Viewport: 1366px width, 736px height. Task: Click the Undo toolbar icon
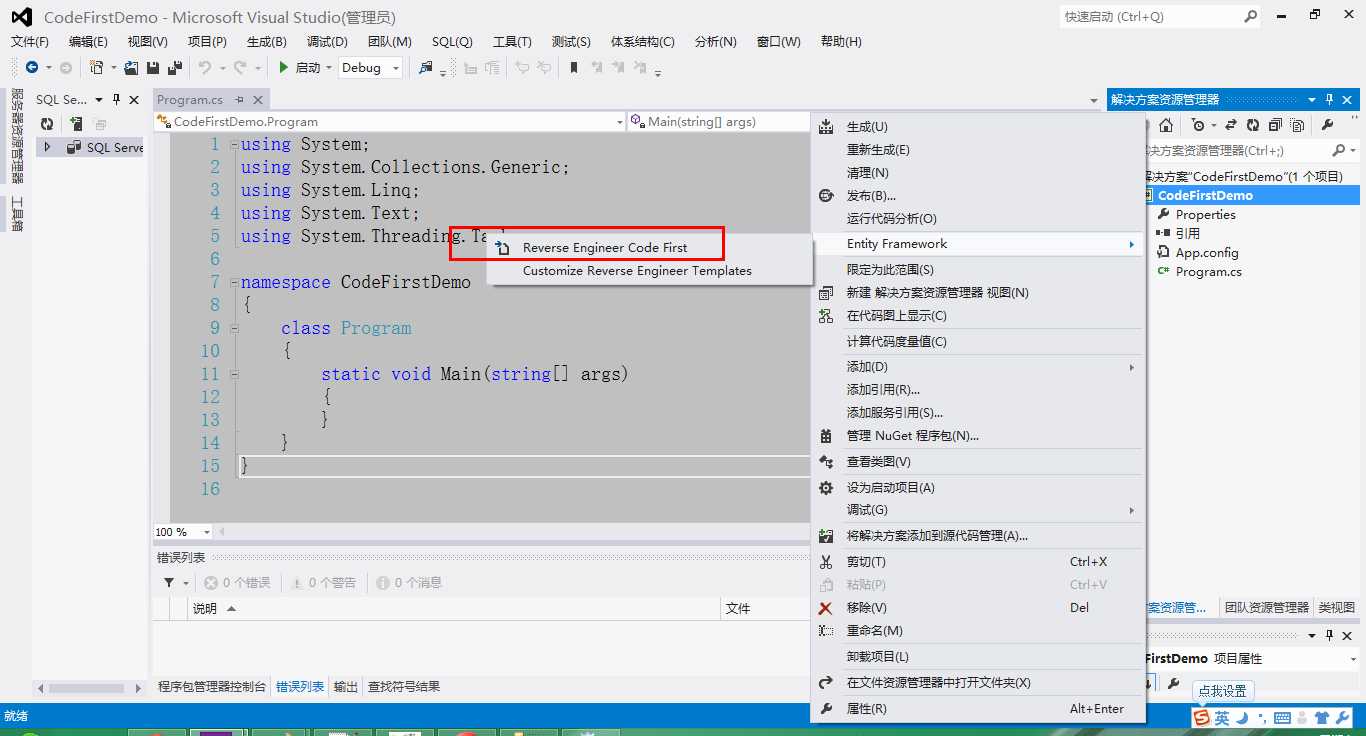(204, 68)
